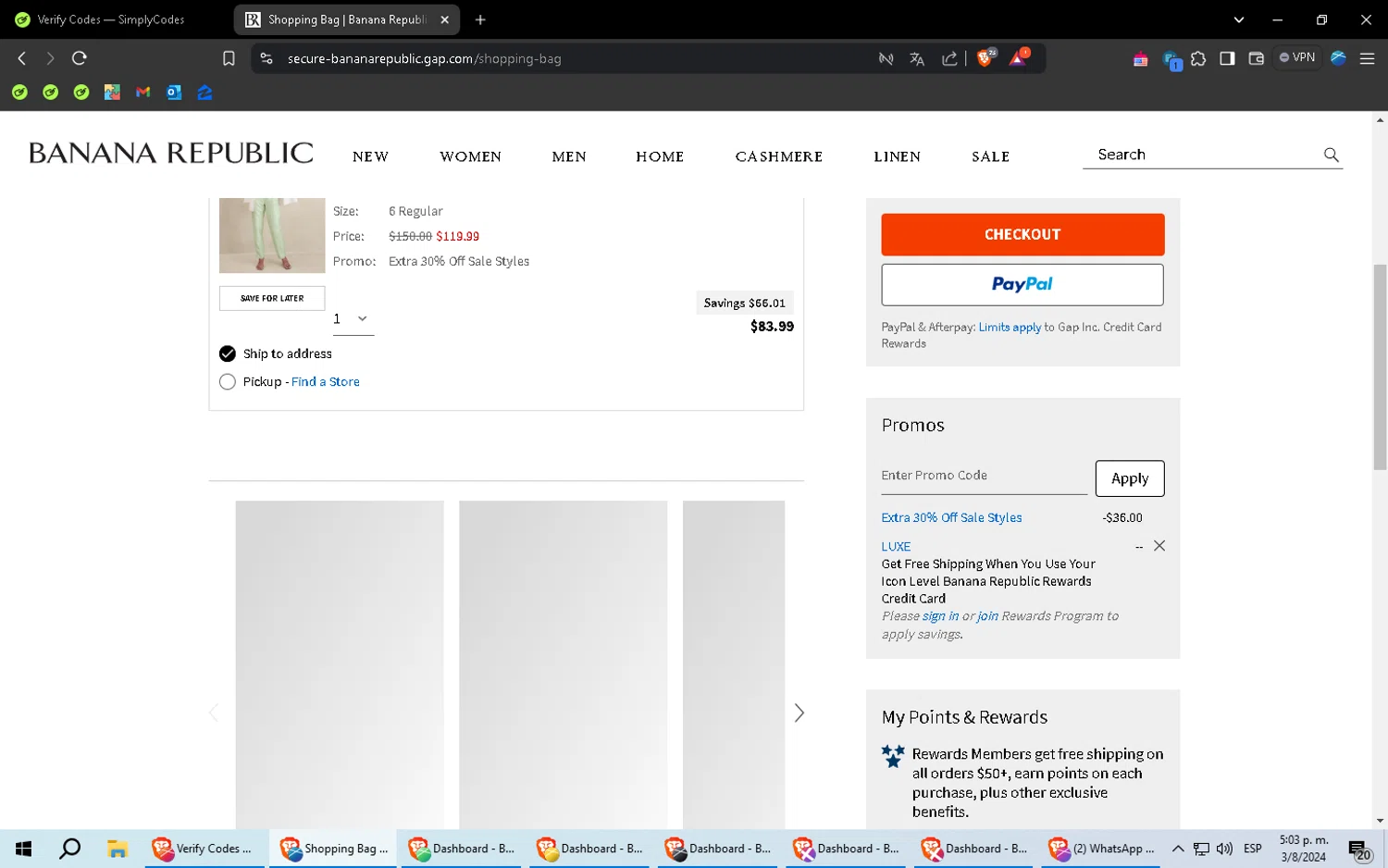1388x868 pixels.
Task: Click the join Rewards link
Action: click(987, 616)
